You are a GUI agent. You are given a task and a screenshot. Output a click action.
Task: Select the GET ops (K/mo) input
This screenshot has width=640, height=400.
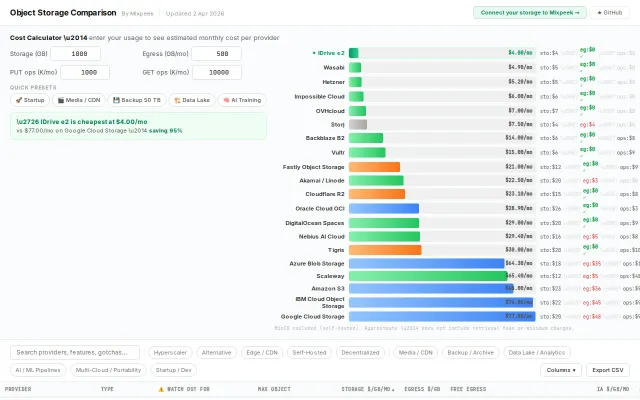pyautogui.click(x=217, y=72)
